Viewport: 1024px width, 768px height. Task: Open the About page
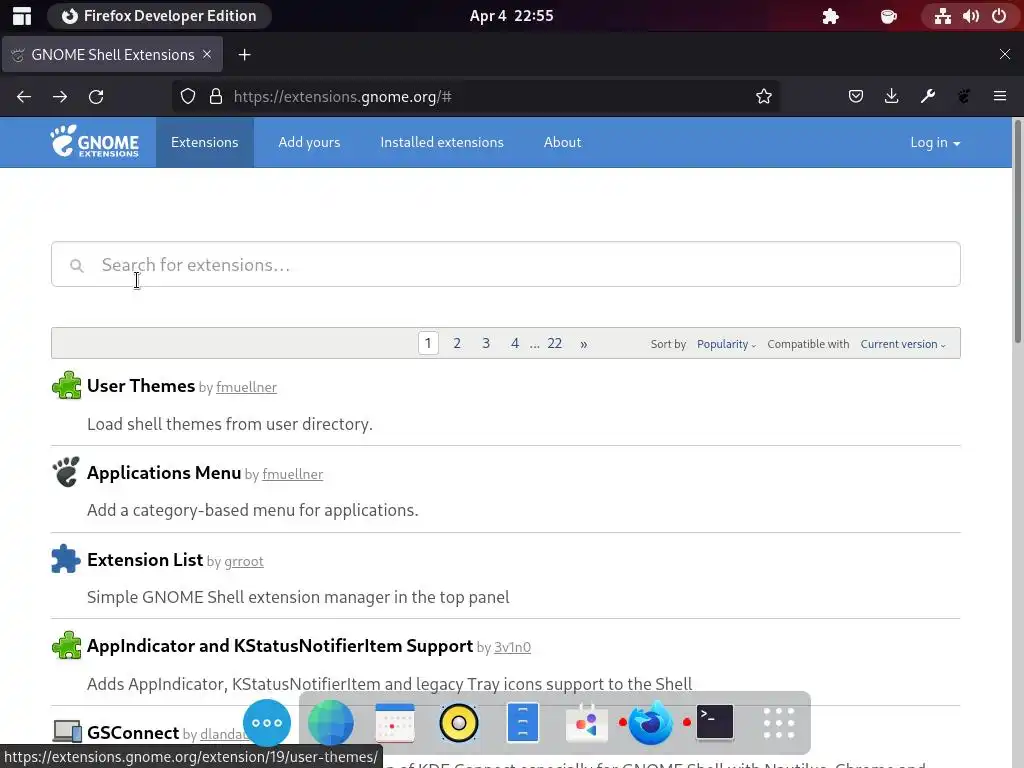[x=562, y=142]
